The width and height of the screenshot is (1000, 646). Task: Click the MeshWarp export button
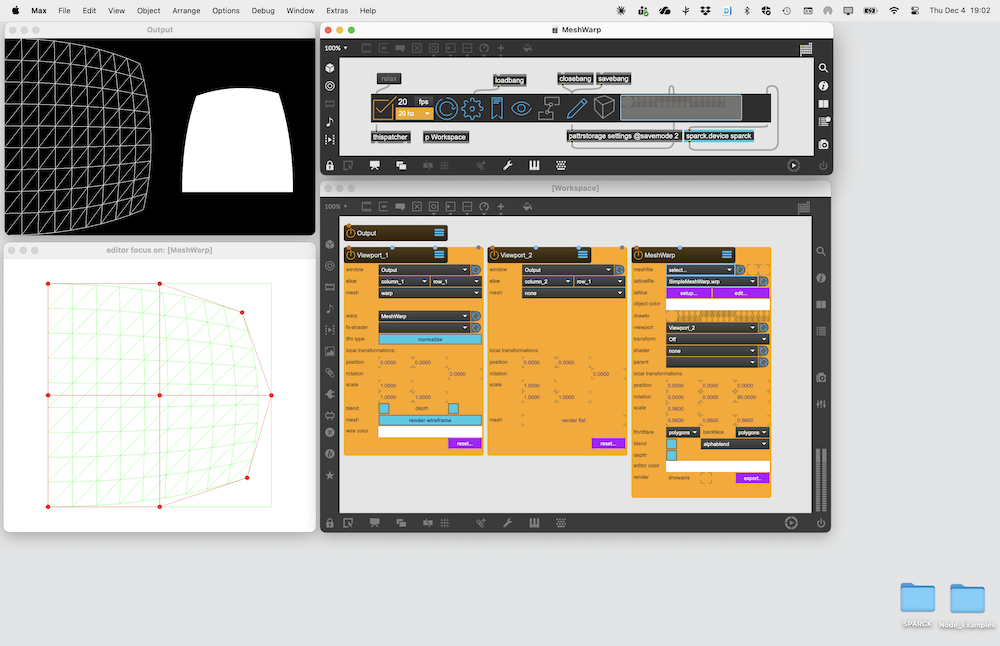pos(752,478)
